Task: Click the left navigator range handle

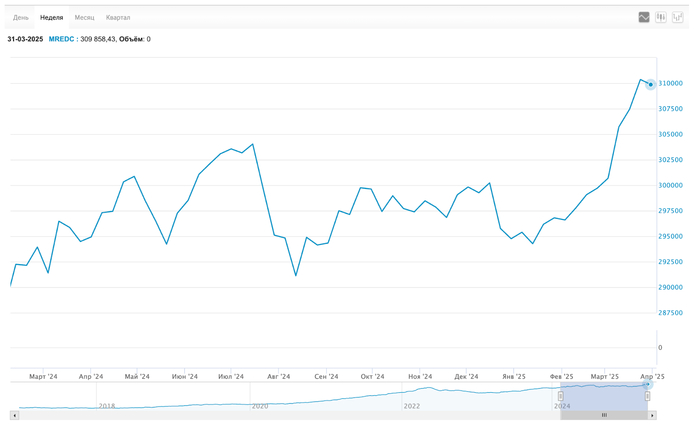Action: 561,396
